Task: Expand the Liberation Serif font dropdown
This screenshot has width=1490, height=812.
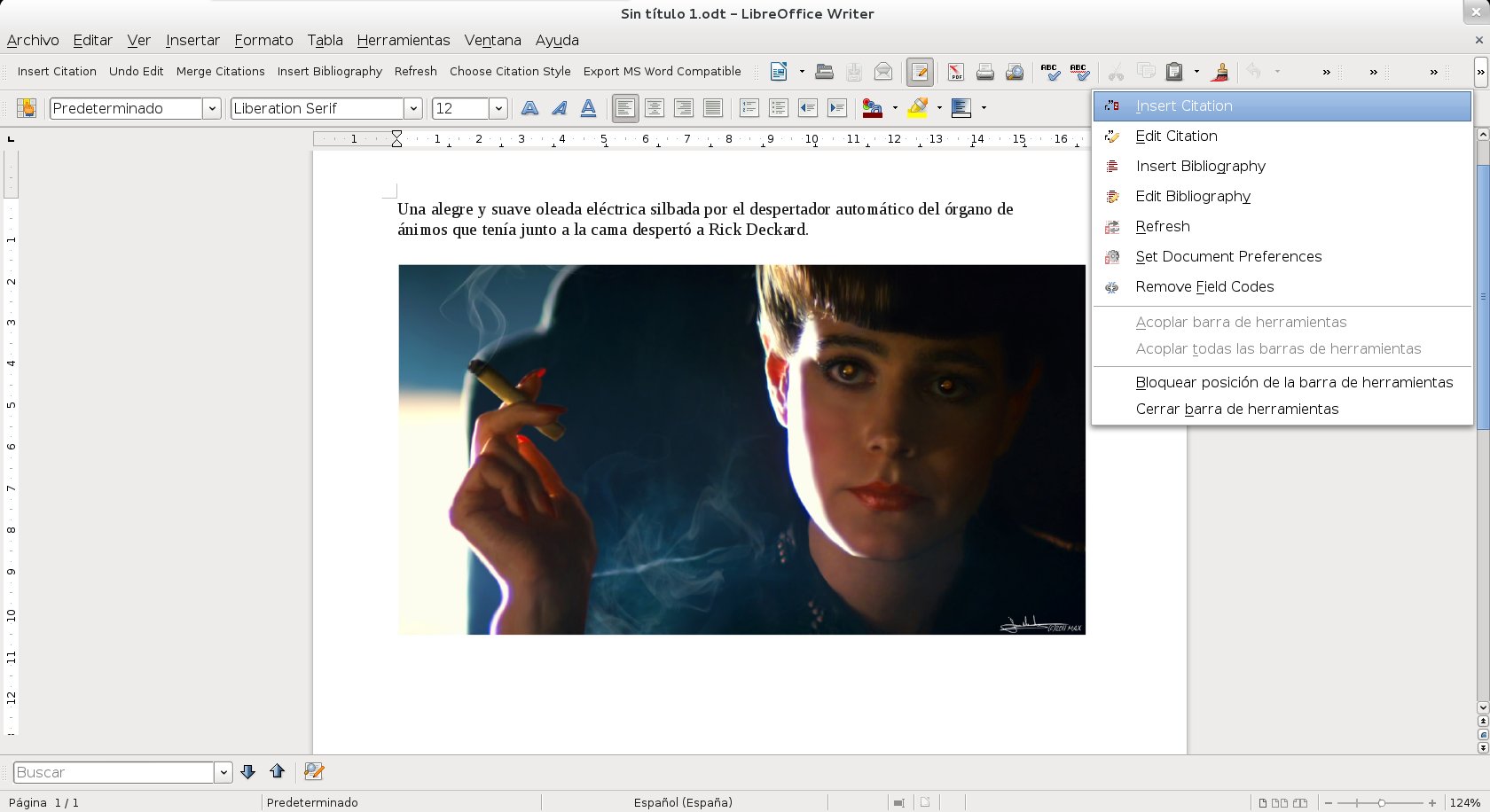Action: 413,108
